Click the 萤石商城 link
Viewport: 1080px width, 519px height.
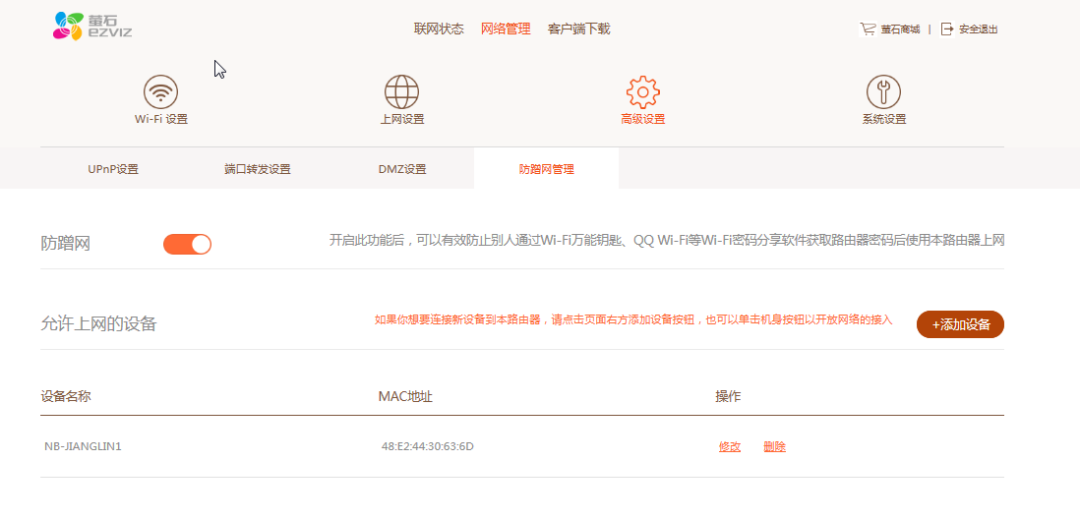pyautogui.click(x=900, y=29)
